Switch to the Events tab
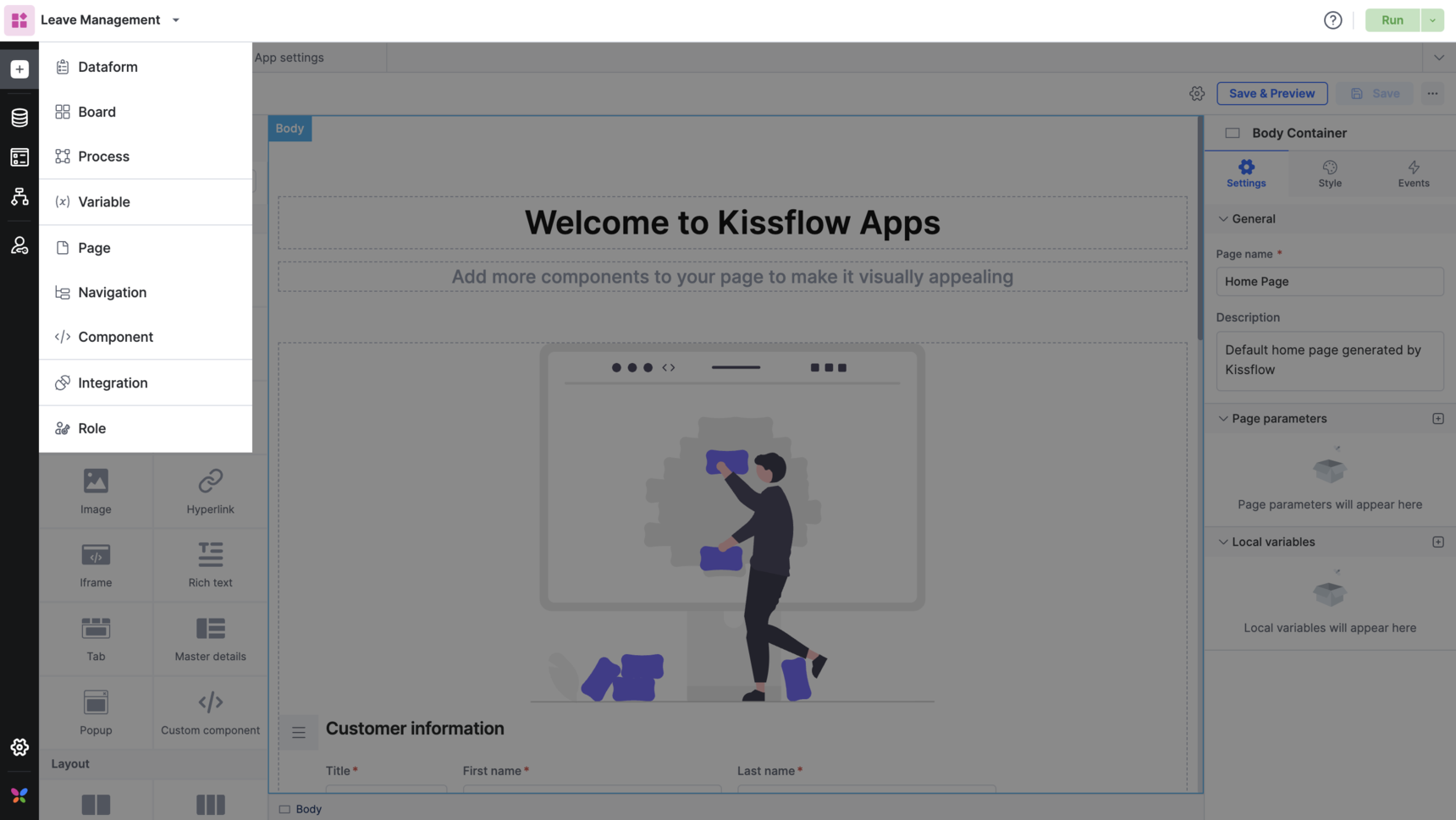 (x=1414, y=173)
